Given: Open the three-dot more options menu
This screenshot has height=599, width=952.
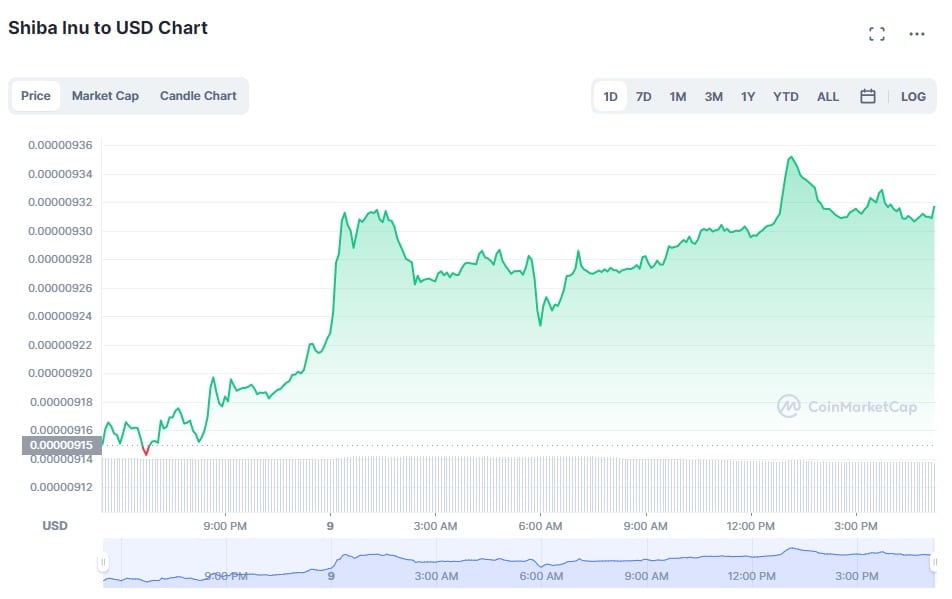Looking at the screenshot, I should (916, 34).
